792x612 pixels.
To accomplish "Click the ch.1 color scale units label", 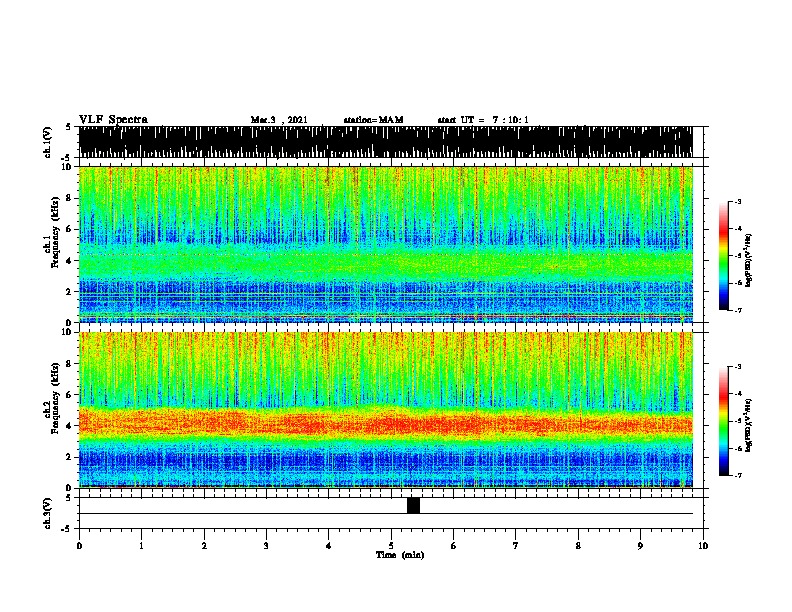I will pos(749,261).
